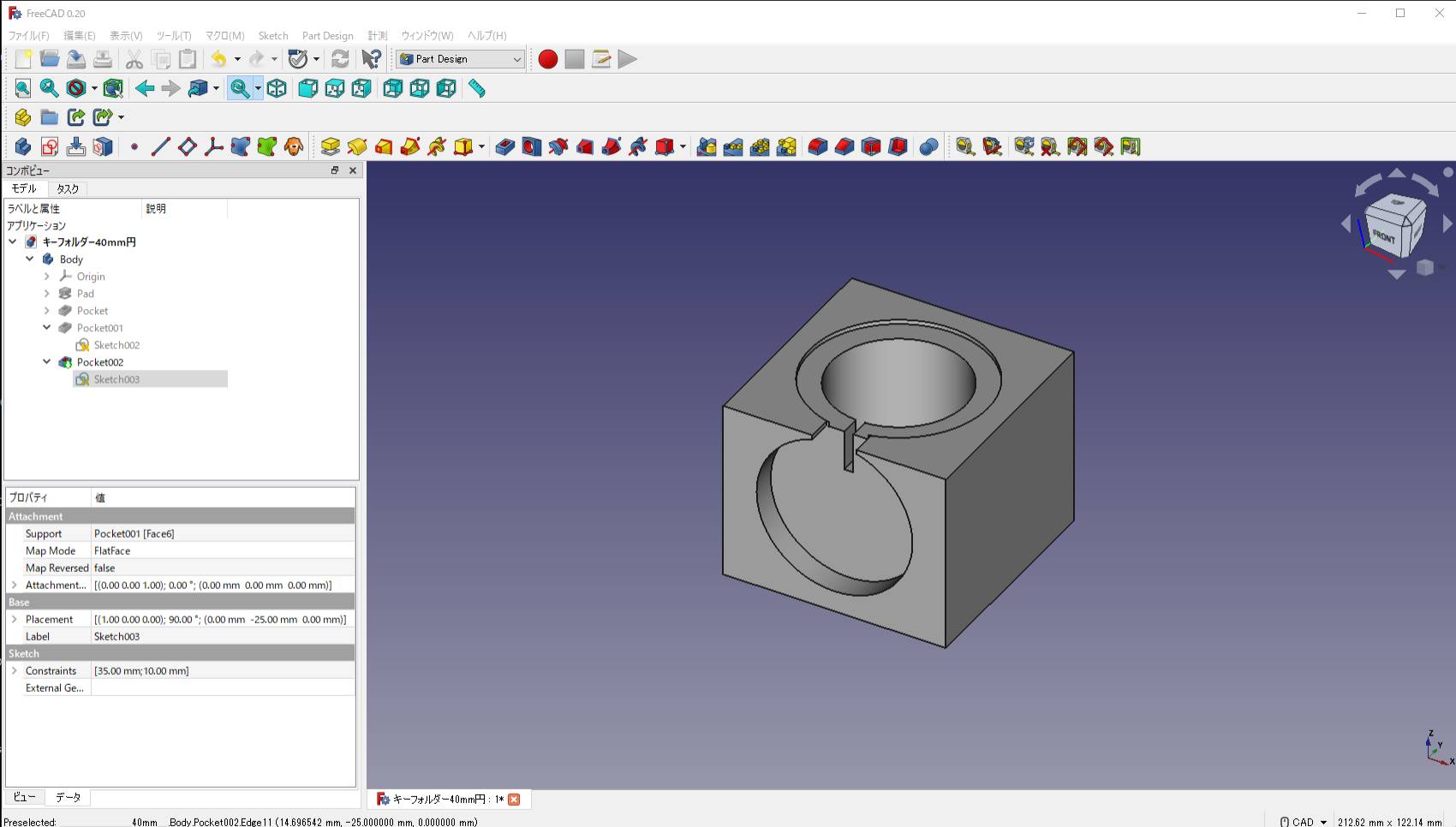Set the rear view

393,88
